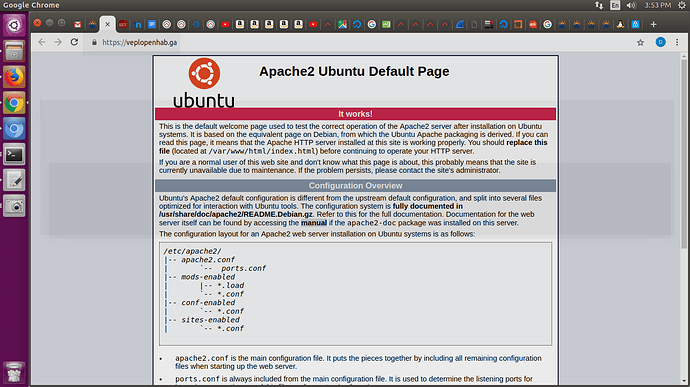Screen dimensions: 690x387
Task: Click 'apache2.conf' in the layout tree
Action: coord(208,260)
